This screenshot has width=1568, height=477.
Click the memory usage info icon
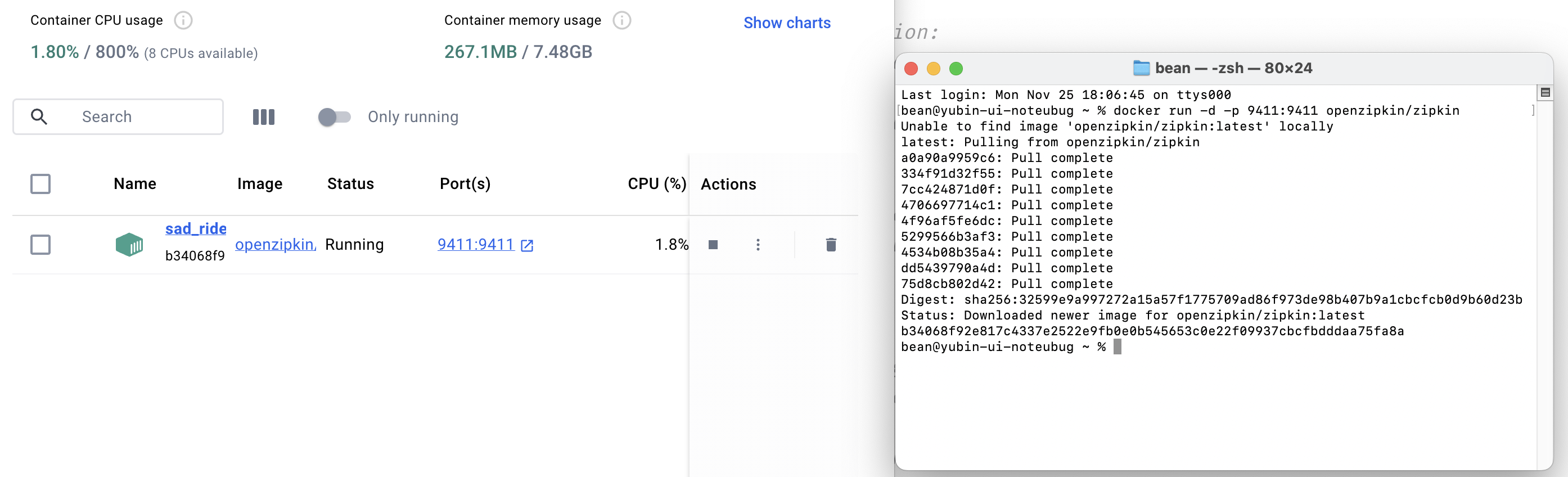click(621, 21)
